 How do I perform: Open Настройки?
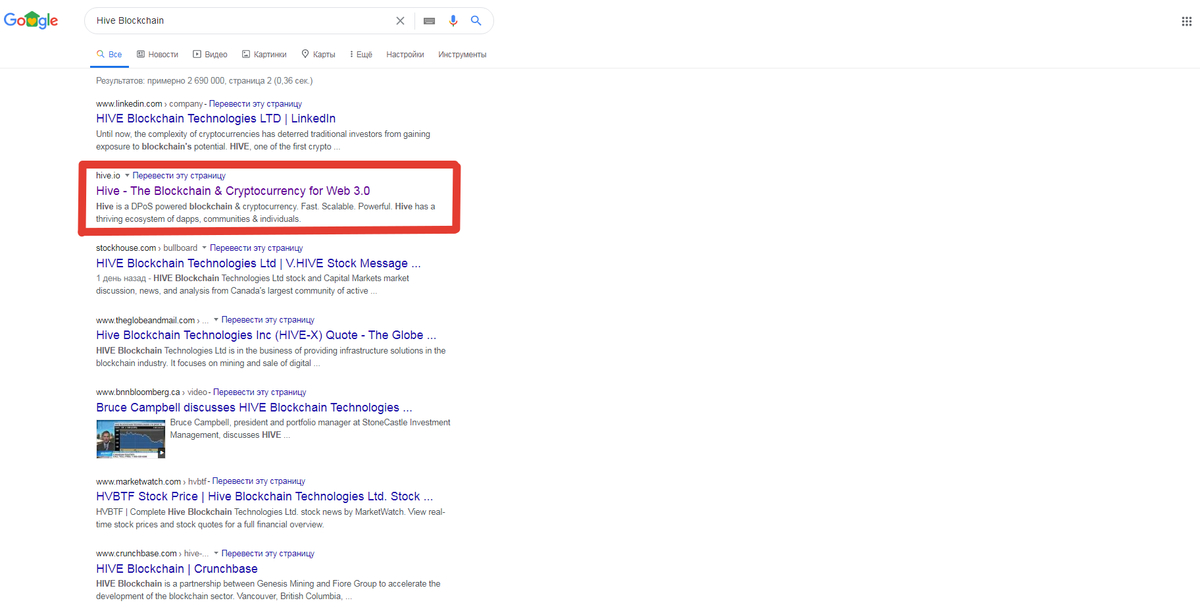point(405,54)
